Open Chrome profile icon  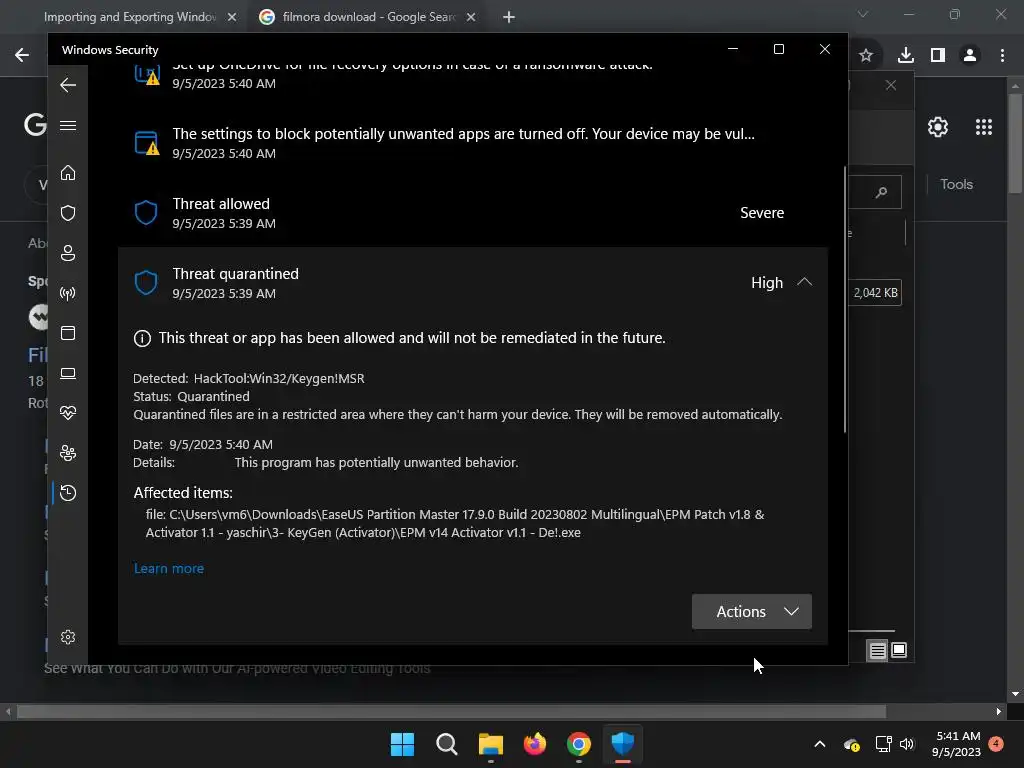970,56
